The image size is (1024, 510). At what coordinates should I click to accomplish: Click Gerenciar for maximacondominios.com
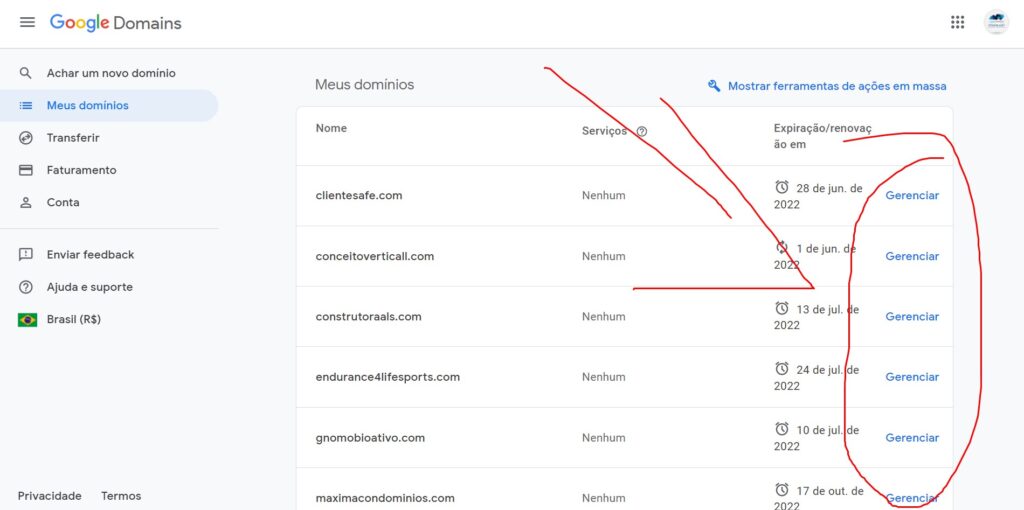(912, 498)
